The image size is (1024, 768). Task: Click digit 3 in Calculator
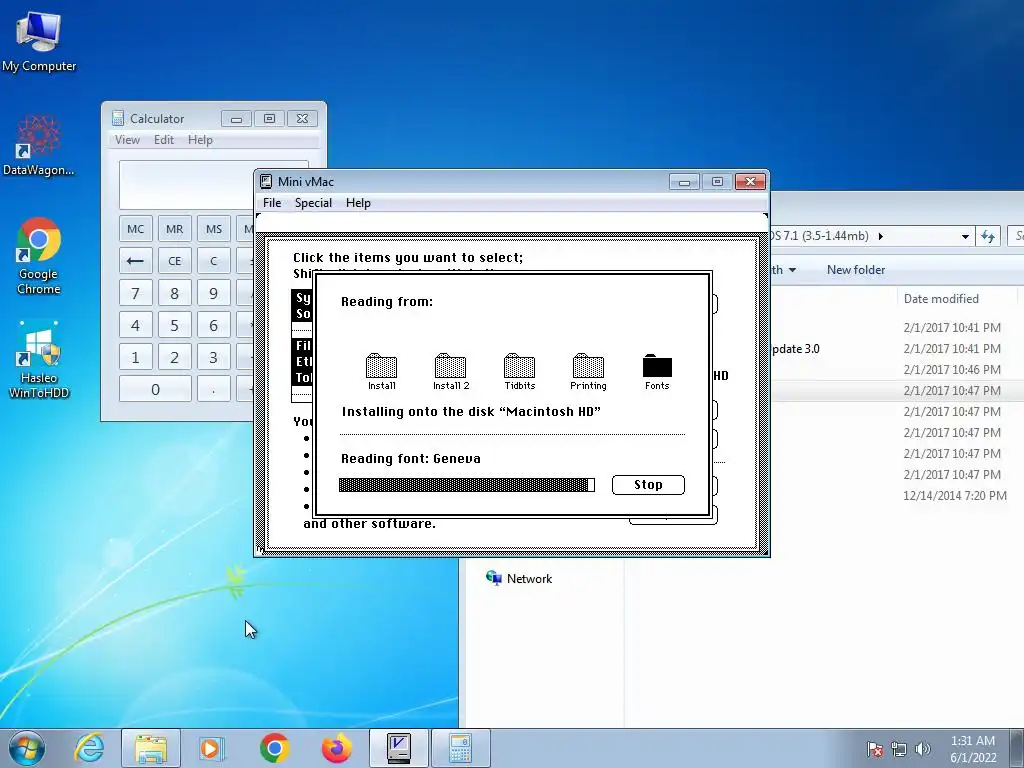click(214, 357)
